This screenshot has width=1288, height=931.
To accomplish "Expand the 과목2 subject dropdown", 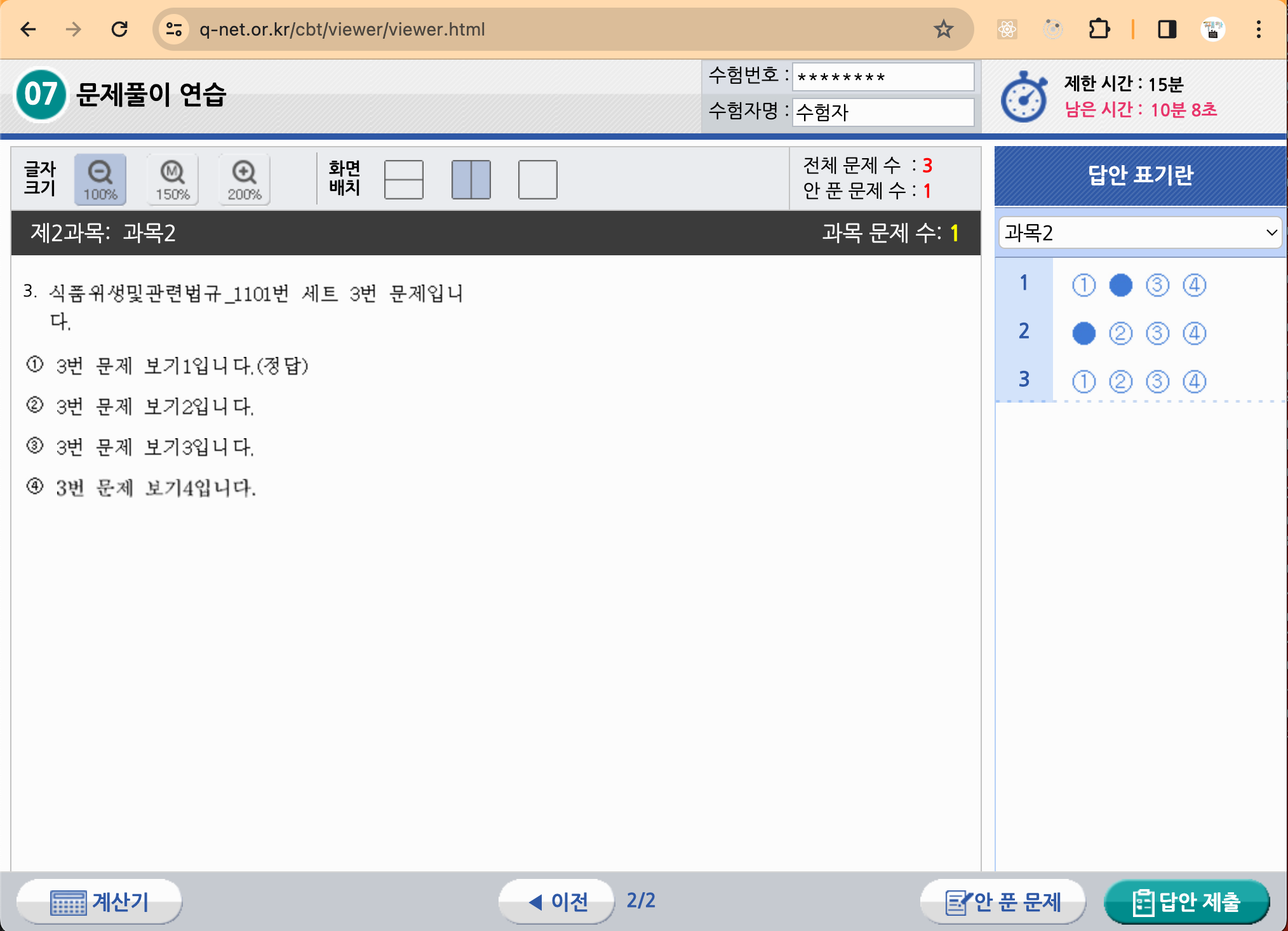I will pyautogui.click(x=1140, y=232).
